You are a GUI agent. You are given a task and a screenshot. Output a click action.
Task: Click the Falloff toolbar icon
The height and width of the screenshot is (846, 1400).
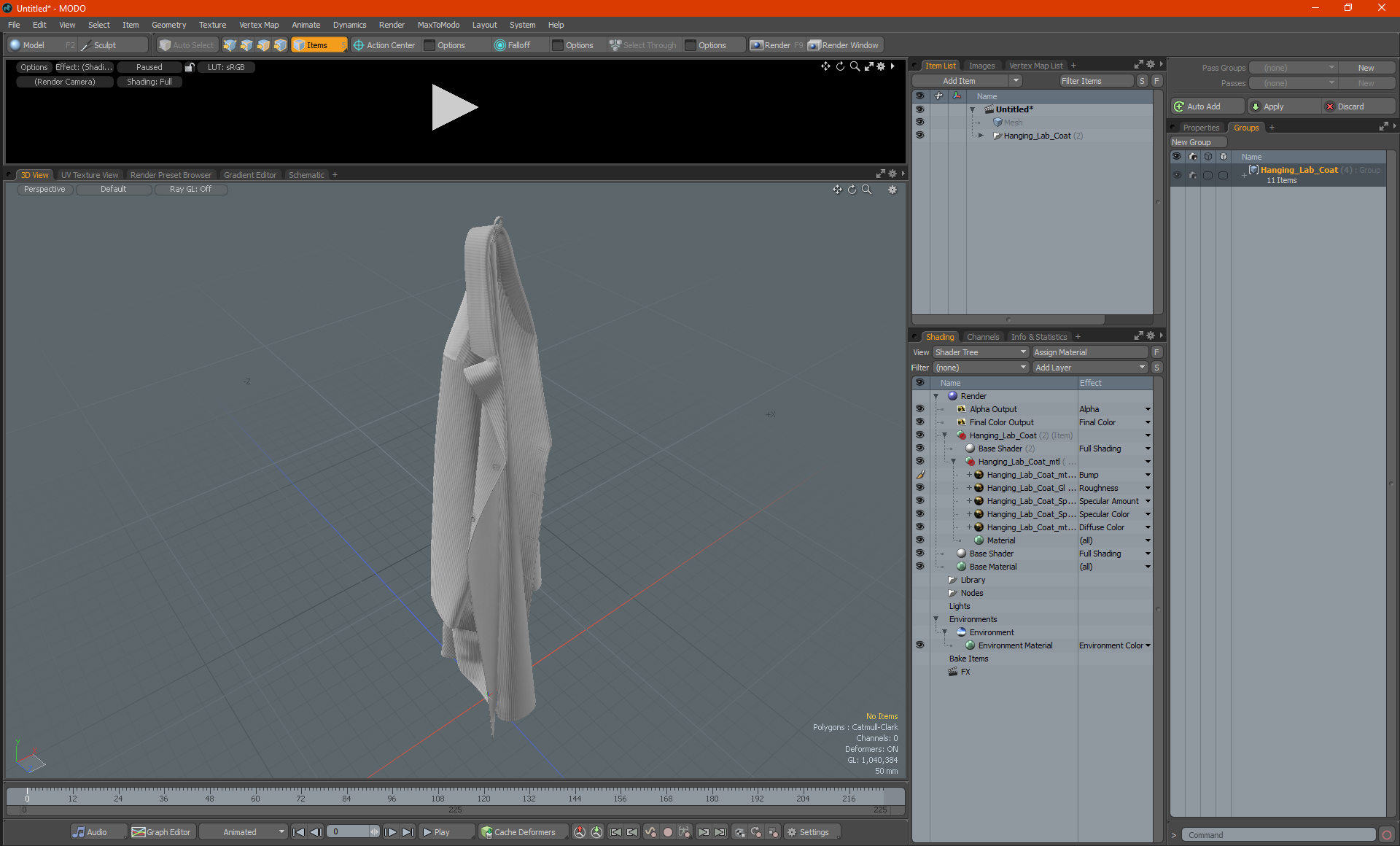pyautogui.click(x=500, y=45)
